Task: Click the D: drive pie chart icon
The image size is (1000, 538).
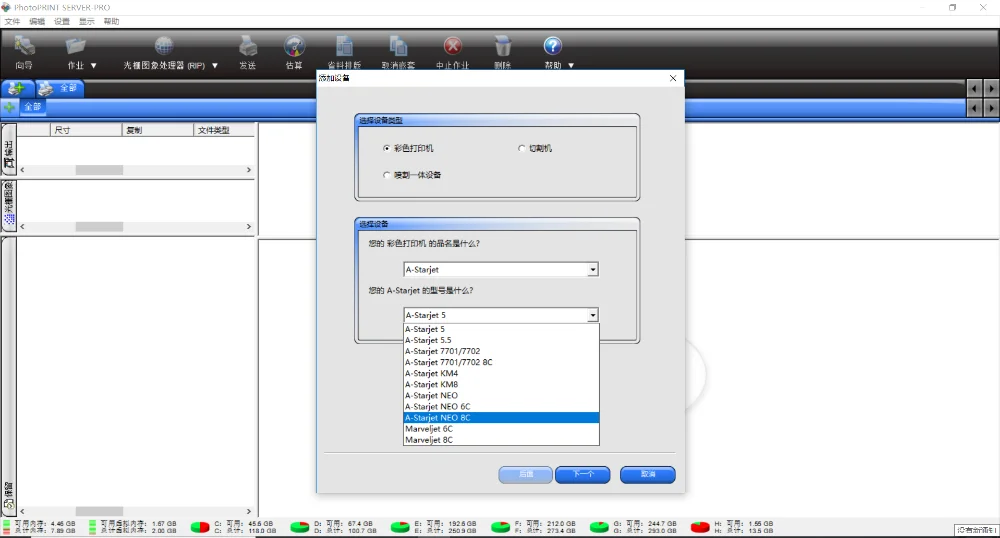Action: pos(300,527)
